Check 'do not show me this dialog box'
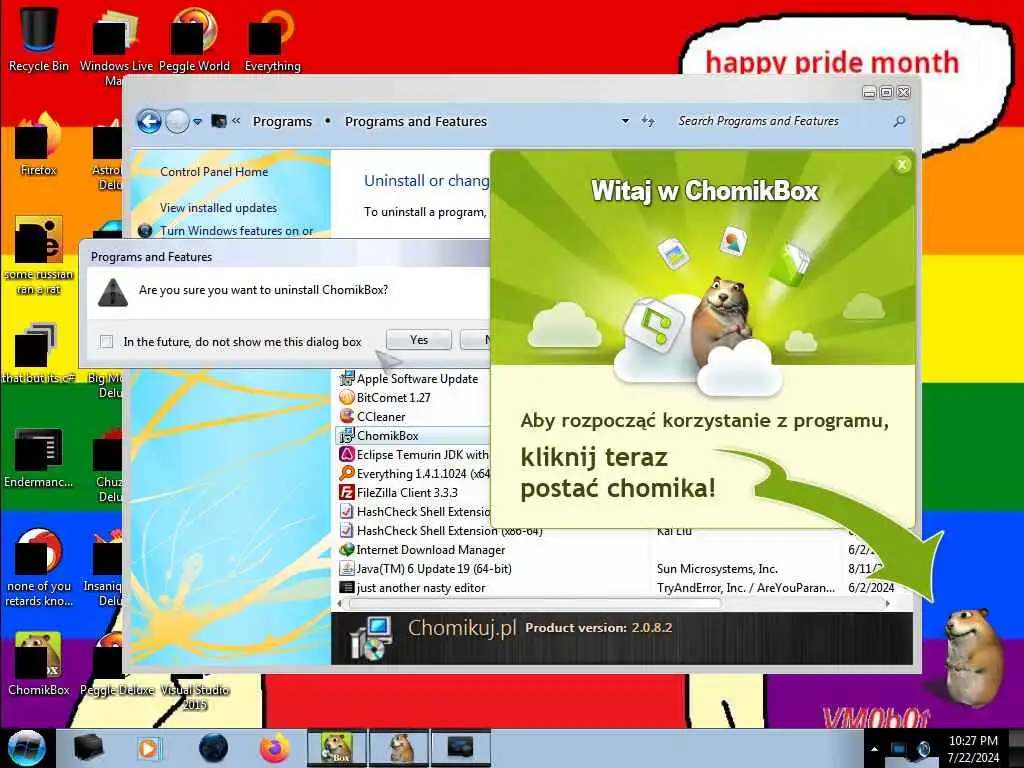The width and height of the screenshot is (1024, 768). (x=106, y=342)
